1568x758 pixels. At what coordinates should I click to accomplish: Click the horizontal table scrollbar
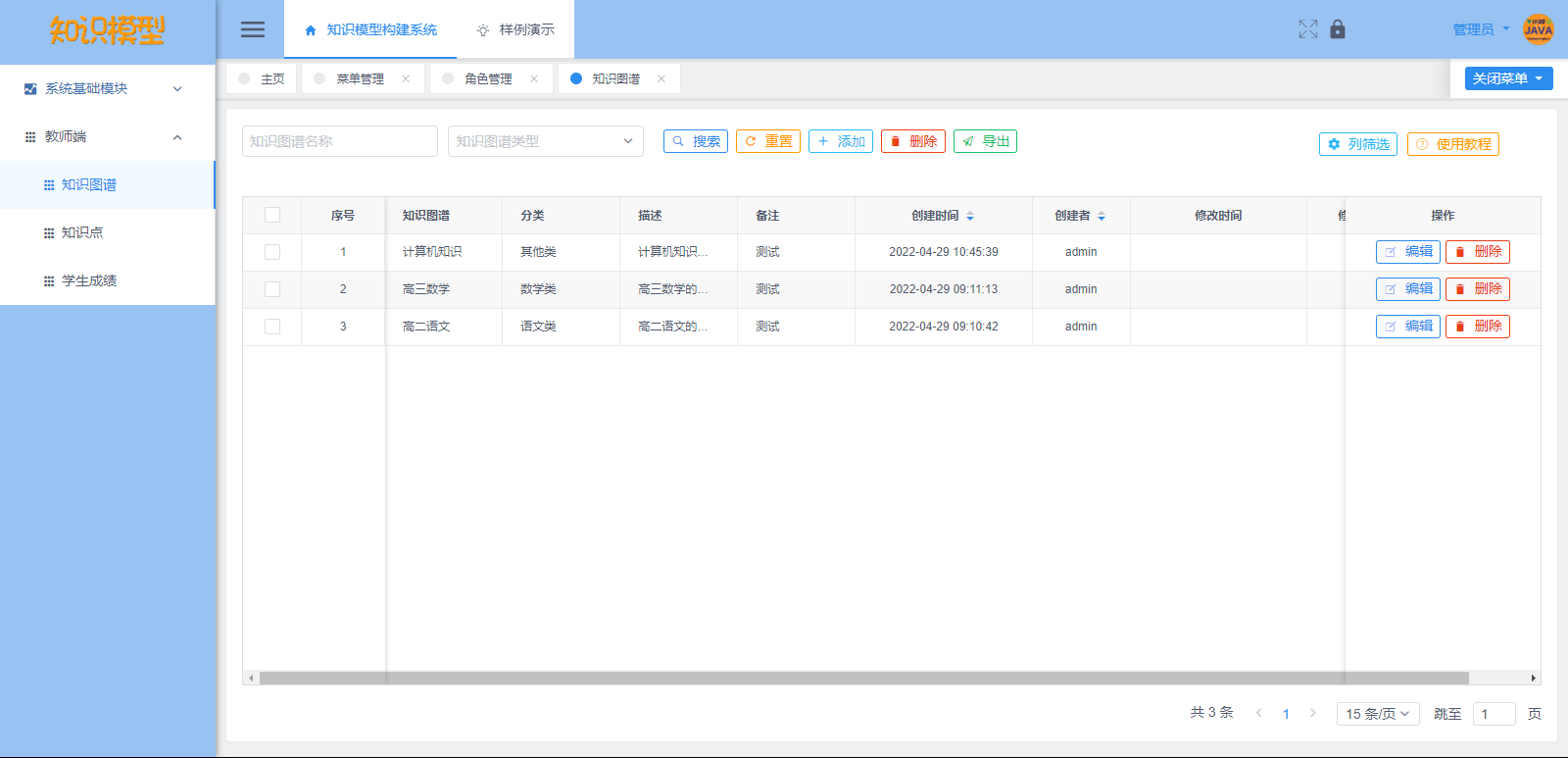point(862,678)
